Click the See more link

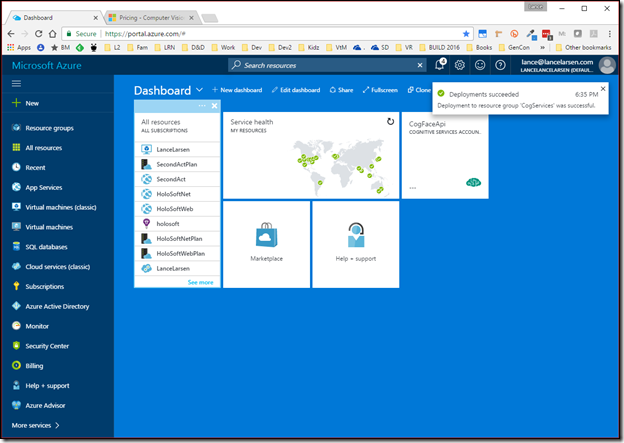click(200, 282)
